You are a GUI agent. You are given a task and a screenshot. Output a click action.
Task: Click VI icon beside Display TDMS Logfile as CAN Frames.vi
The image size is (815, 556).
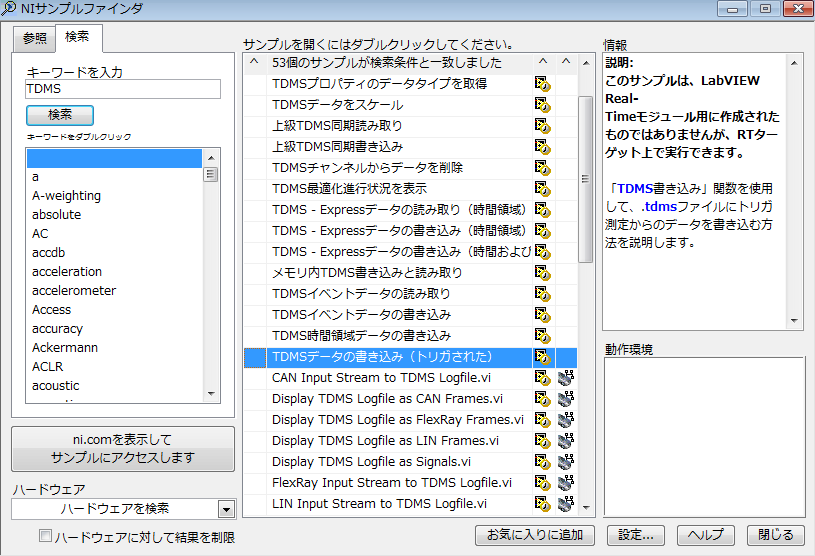[x=542, y=399]
